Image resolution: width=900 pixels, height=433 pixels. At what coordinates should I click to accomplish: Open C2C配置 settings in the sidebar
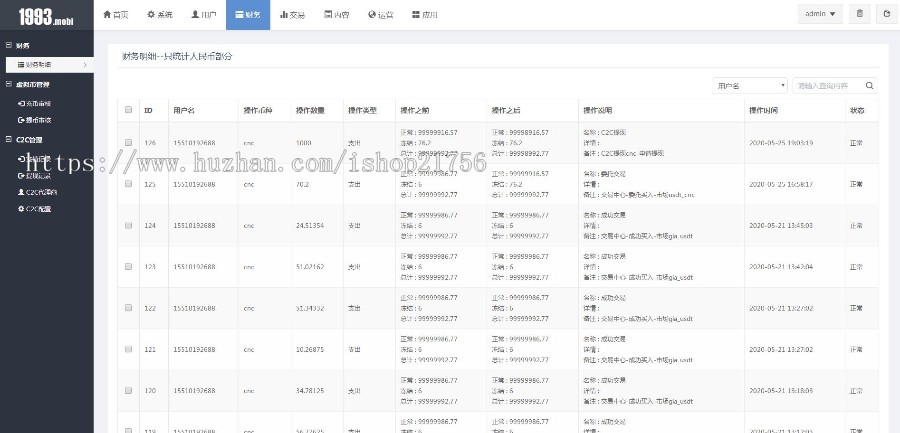(x=34, y=209)
